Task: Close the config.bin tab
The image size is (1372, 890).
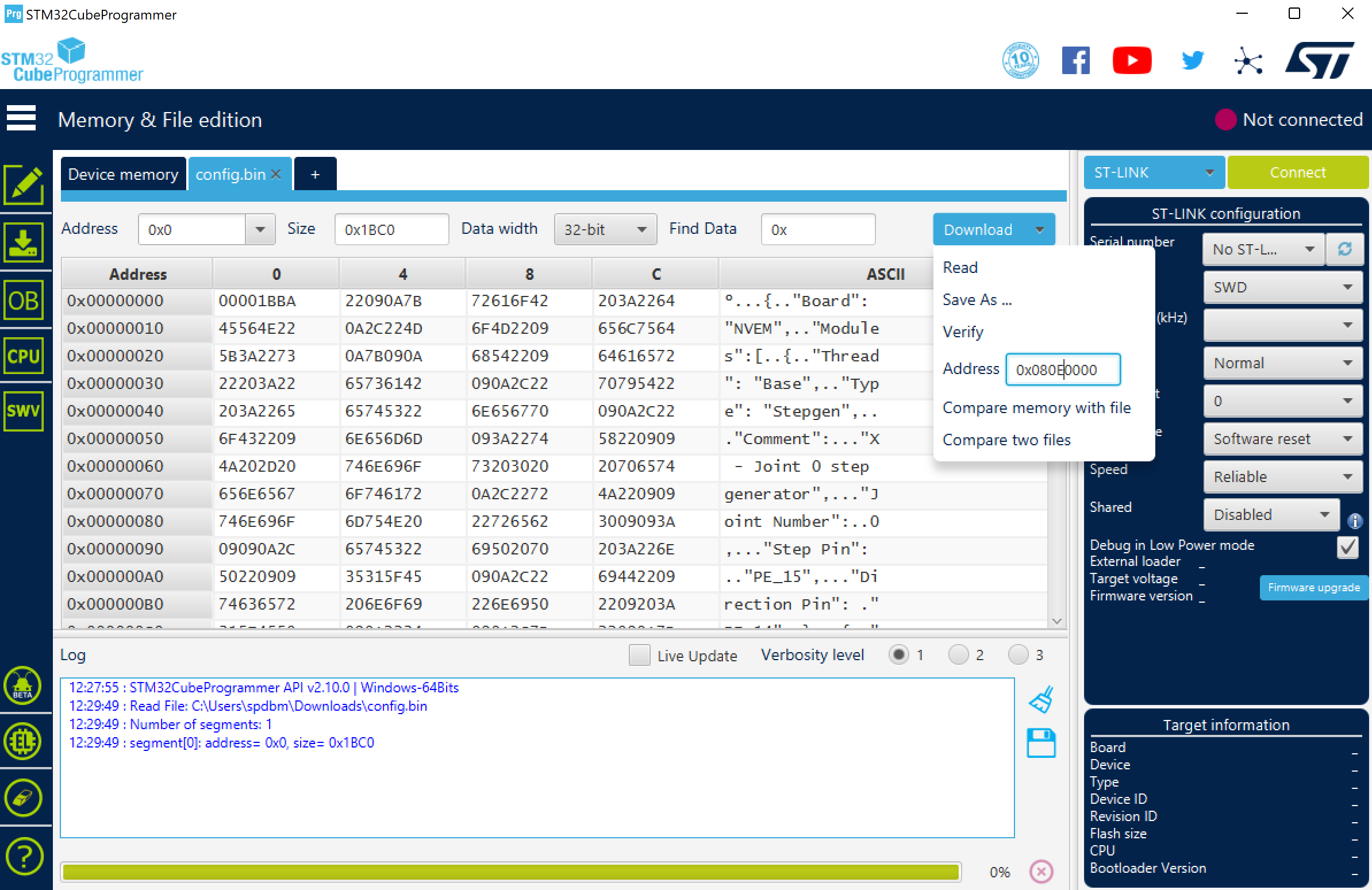Action: (x=276, y=174)
